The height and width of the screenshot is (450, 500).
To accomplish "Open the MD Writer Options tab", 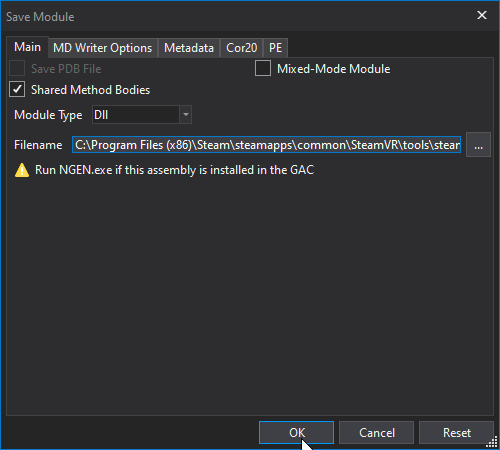I will click(103, 48).
